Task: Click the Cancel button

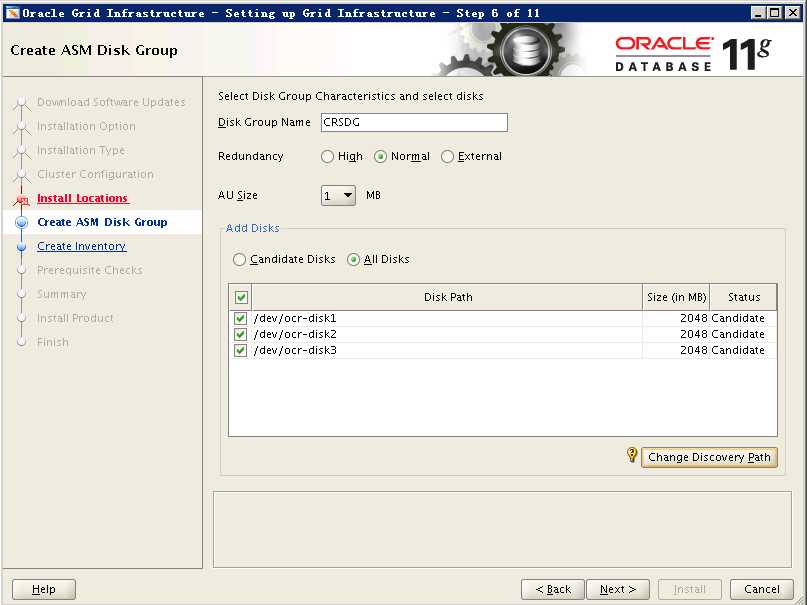Action: (762, 589)
